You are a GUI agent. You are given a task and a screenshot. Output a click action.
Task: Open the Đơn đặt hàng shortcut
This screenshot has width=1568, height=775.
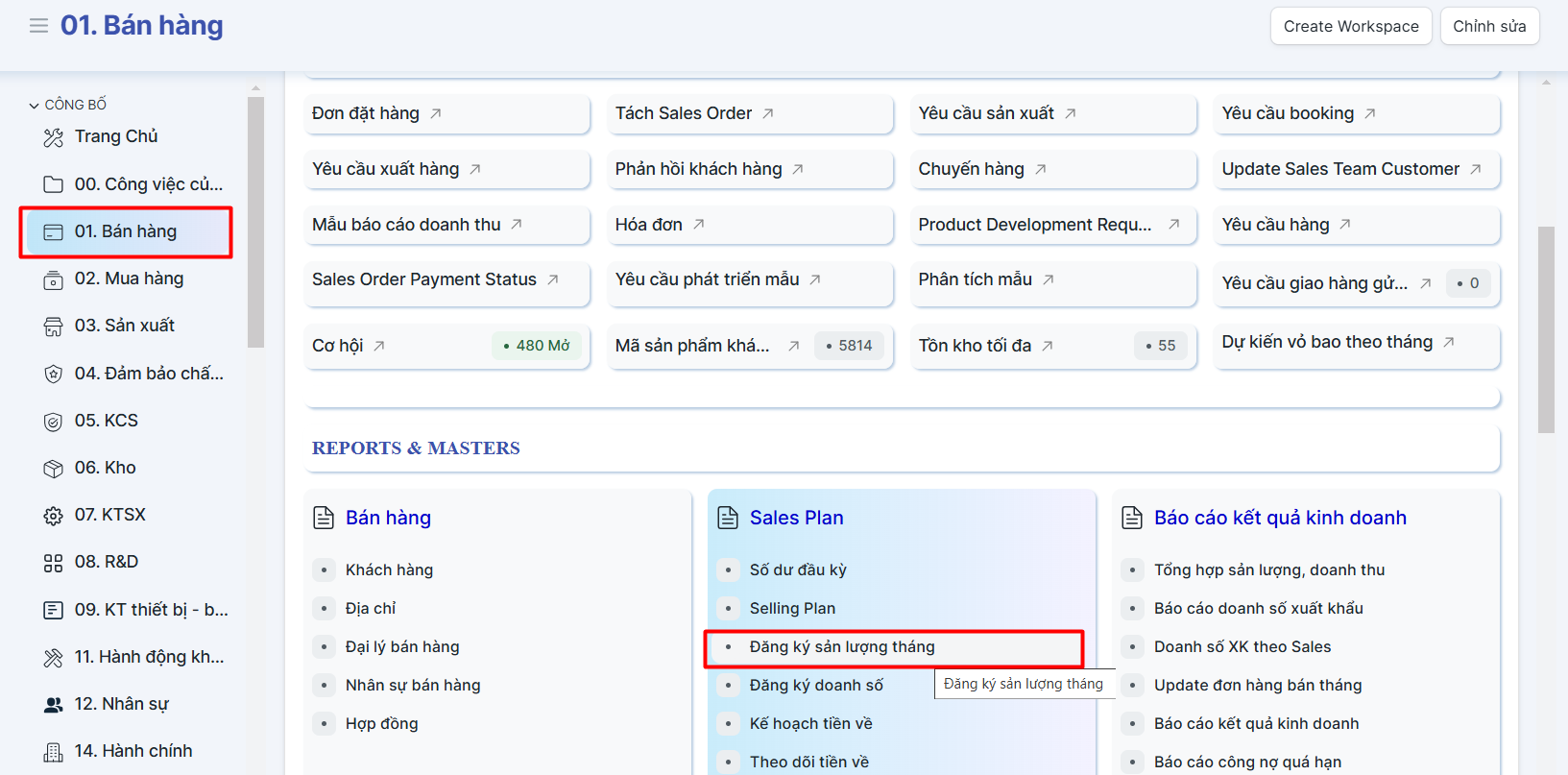(366, 113)
